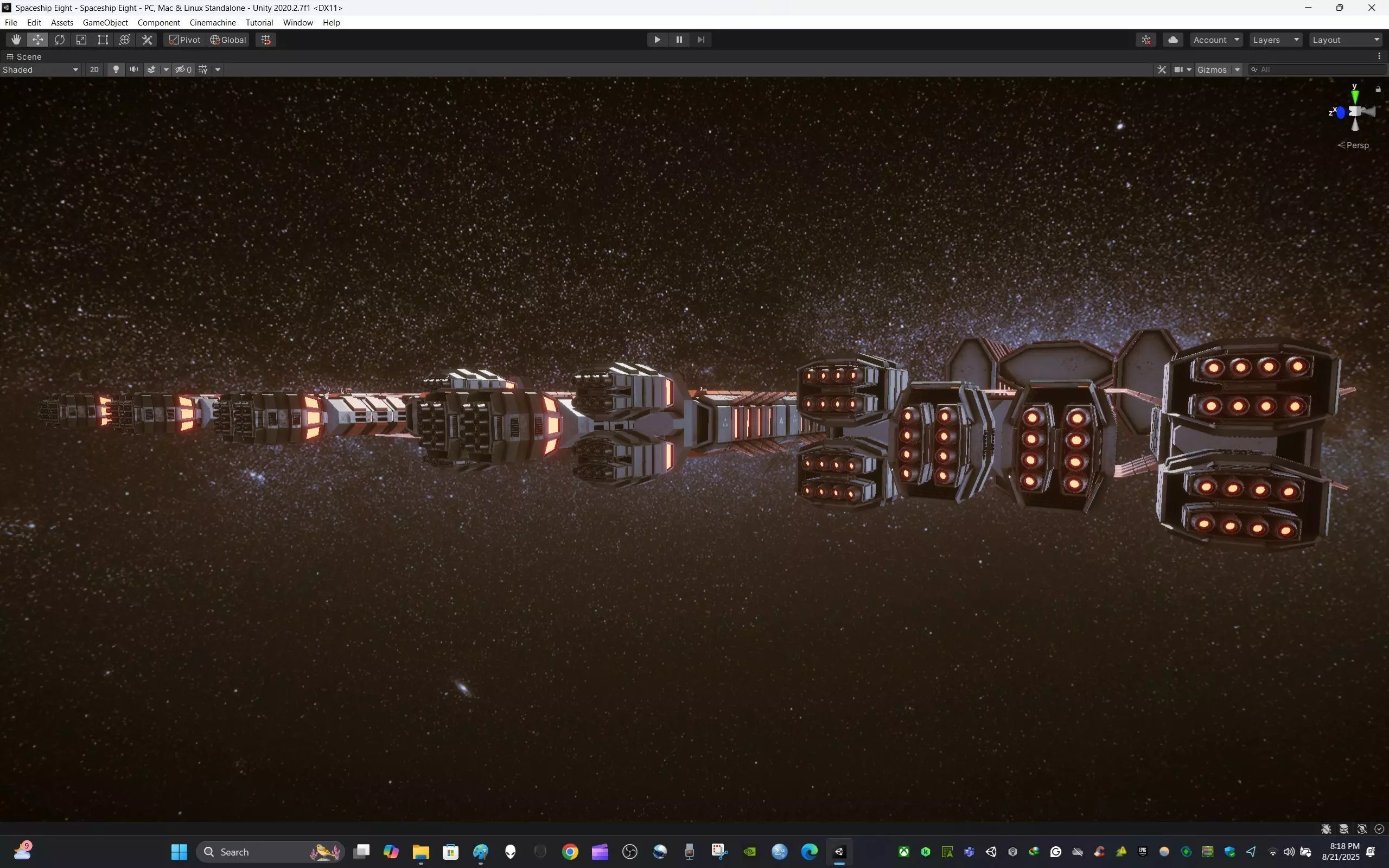Screen dimensions: 1389x868
Task: Select the Hand tool
Action: point(16,40)
